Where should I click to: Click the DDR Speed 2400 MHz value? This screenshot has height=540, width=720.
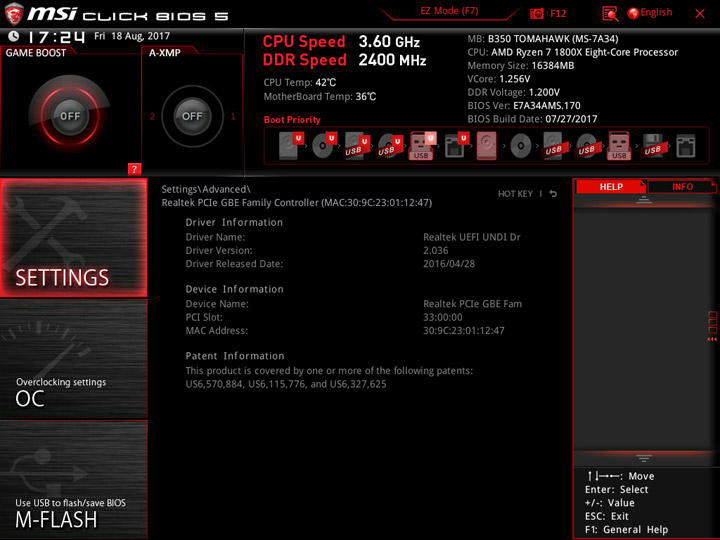tap(392, 60)
